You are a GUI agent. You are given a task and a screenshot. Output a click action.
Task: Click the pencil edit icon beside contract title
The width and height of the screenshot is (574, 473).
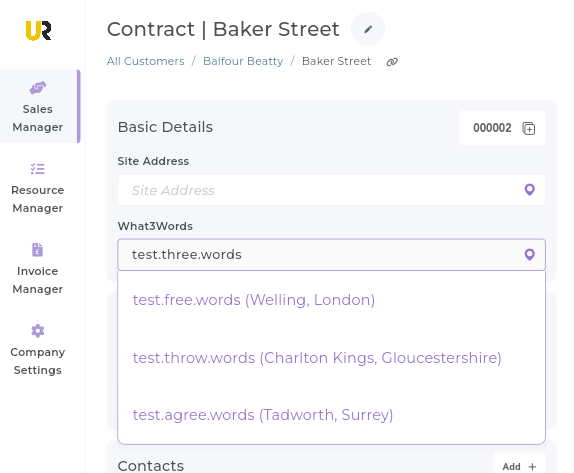coord(368,29)
